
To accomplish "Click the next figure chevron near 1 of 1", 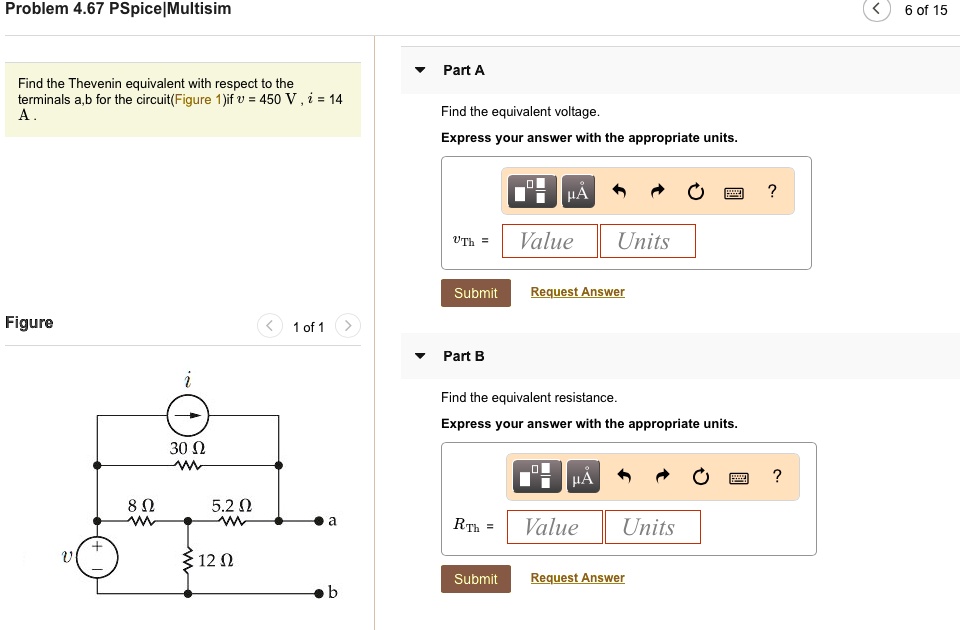I will click(x=347, y=326).
